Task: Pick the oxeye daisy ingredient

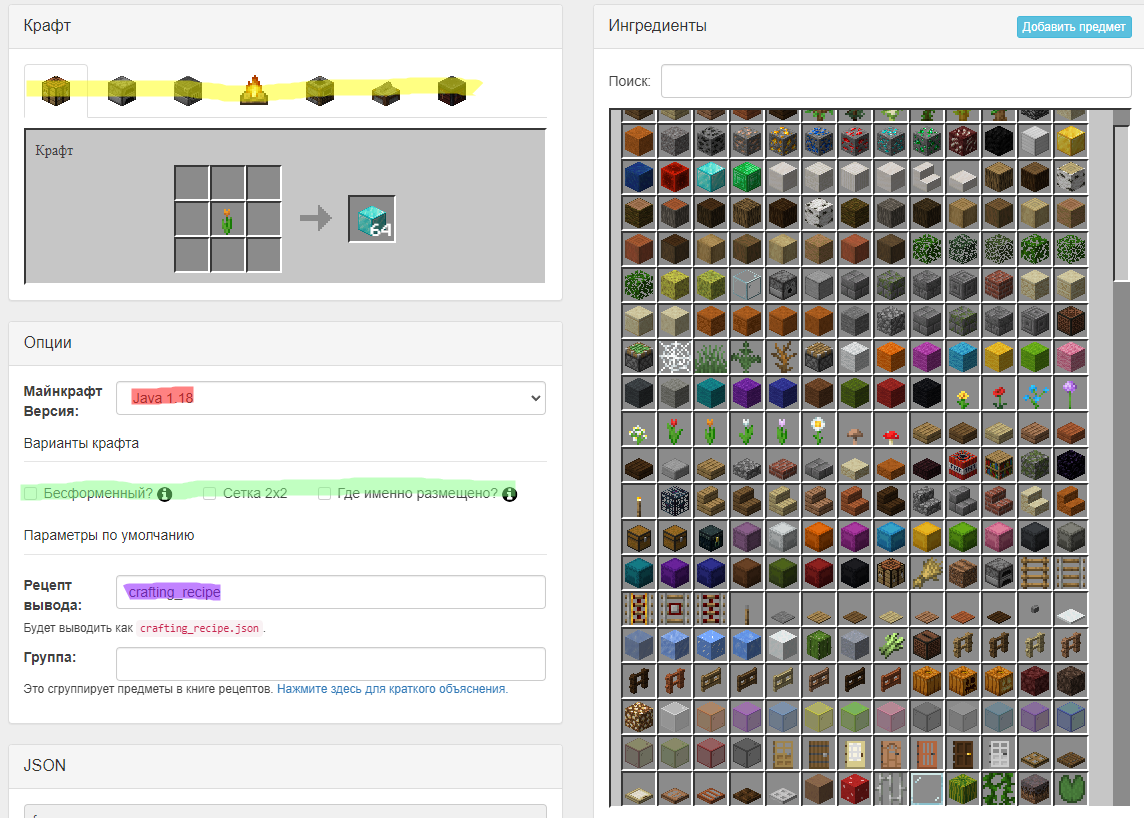Action: pyautogui.click(x=819, y=430)
